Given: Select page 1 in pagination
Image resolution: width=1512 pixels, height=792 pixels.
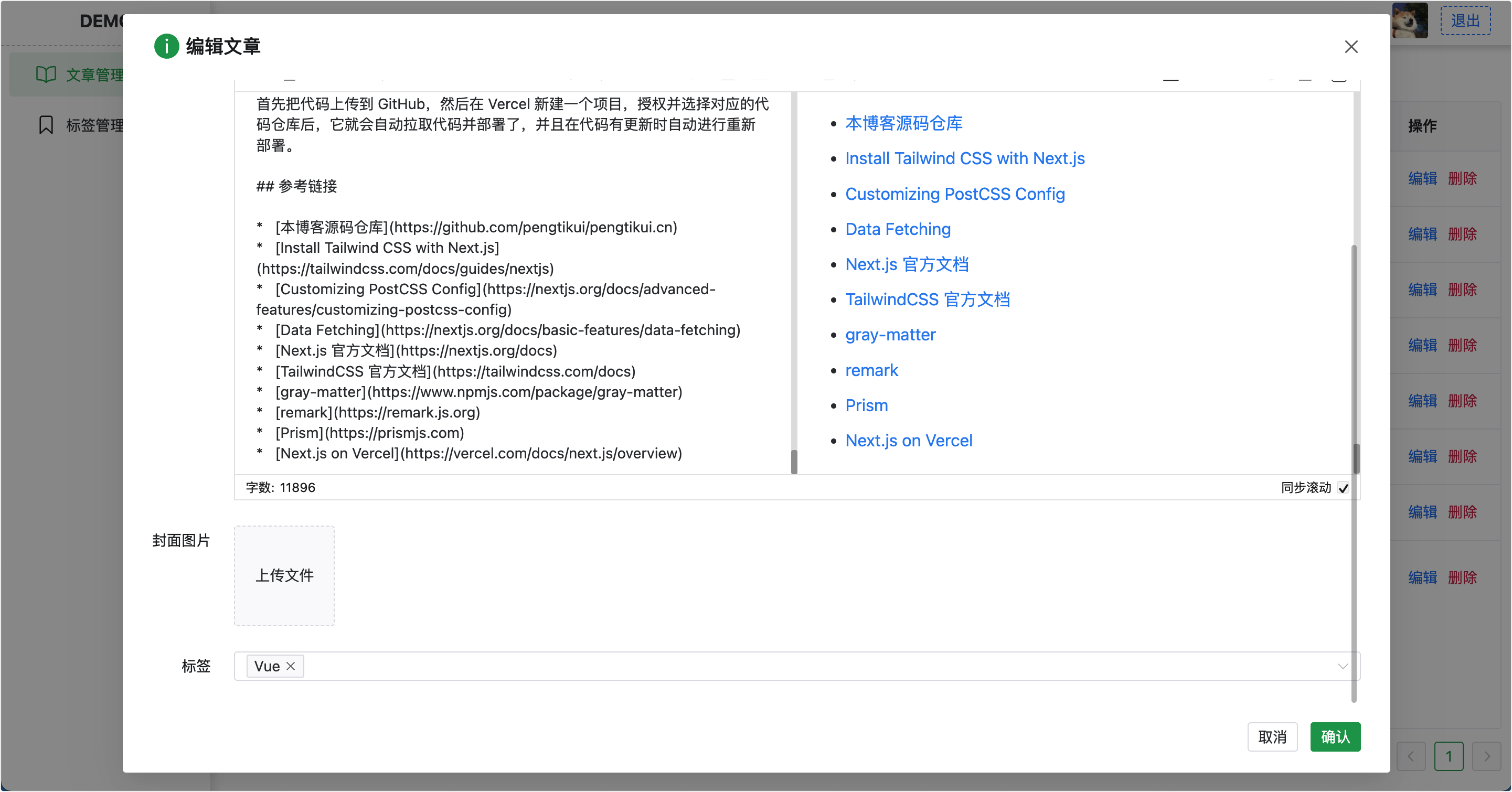Looking at the screenshot, I should tap(1448, 756).
